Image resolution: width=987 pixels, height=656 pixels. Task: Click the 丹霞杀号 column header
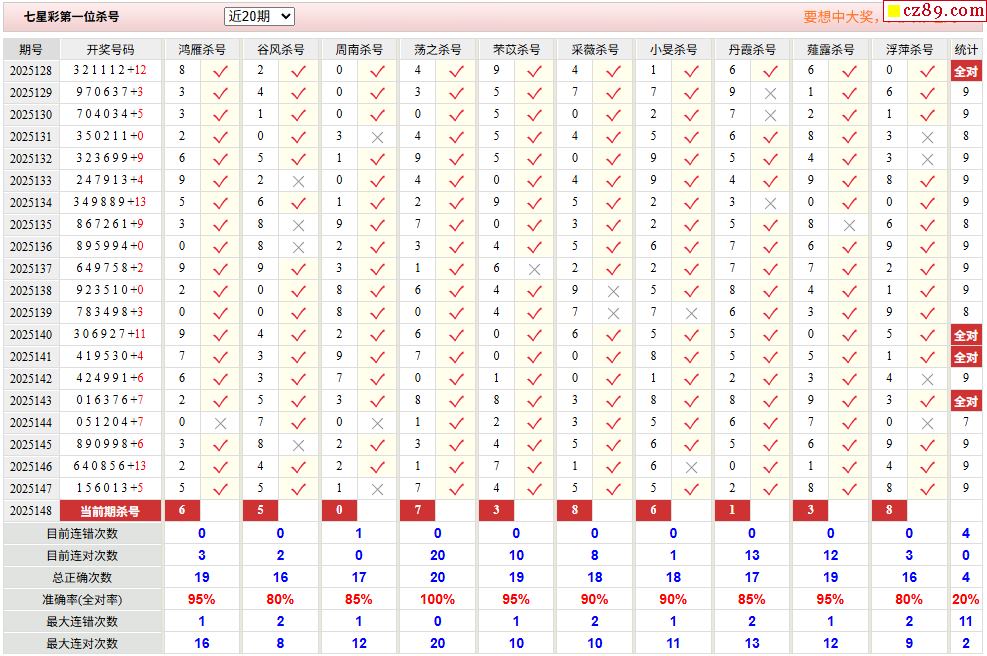pos(752,49)
